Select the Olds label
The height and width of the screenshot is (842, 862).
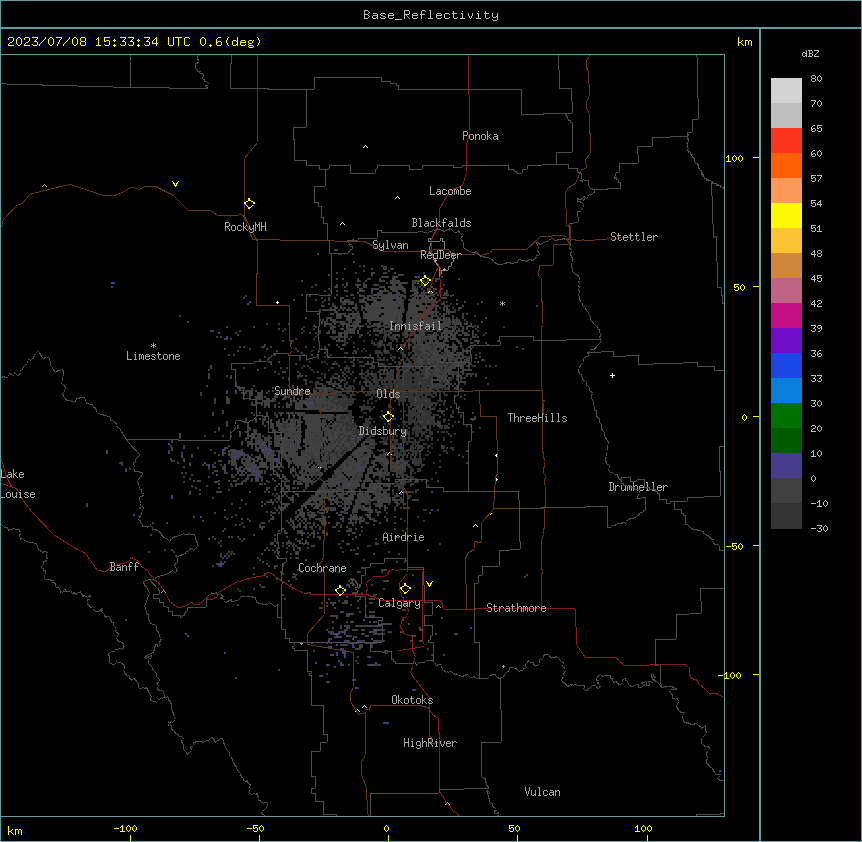coord(388,394)
